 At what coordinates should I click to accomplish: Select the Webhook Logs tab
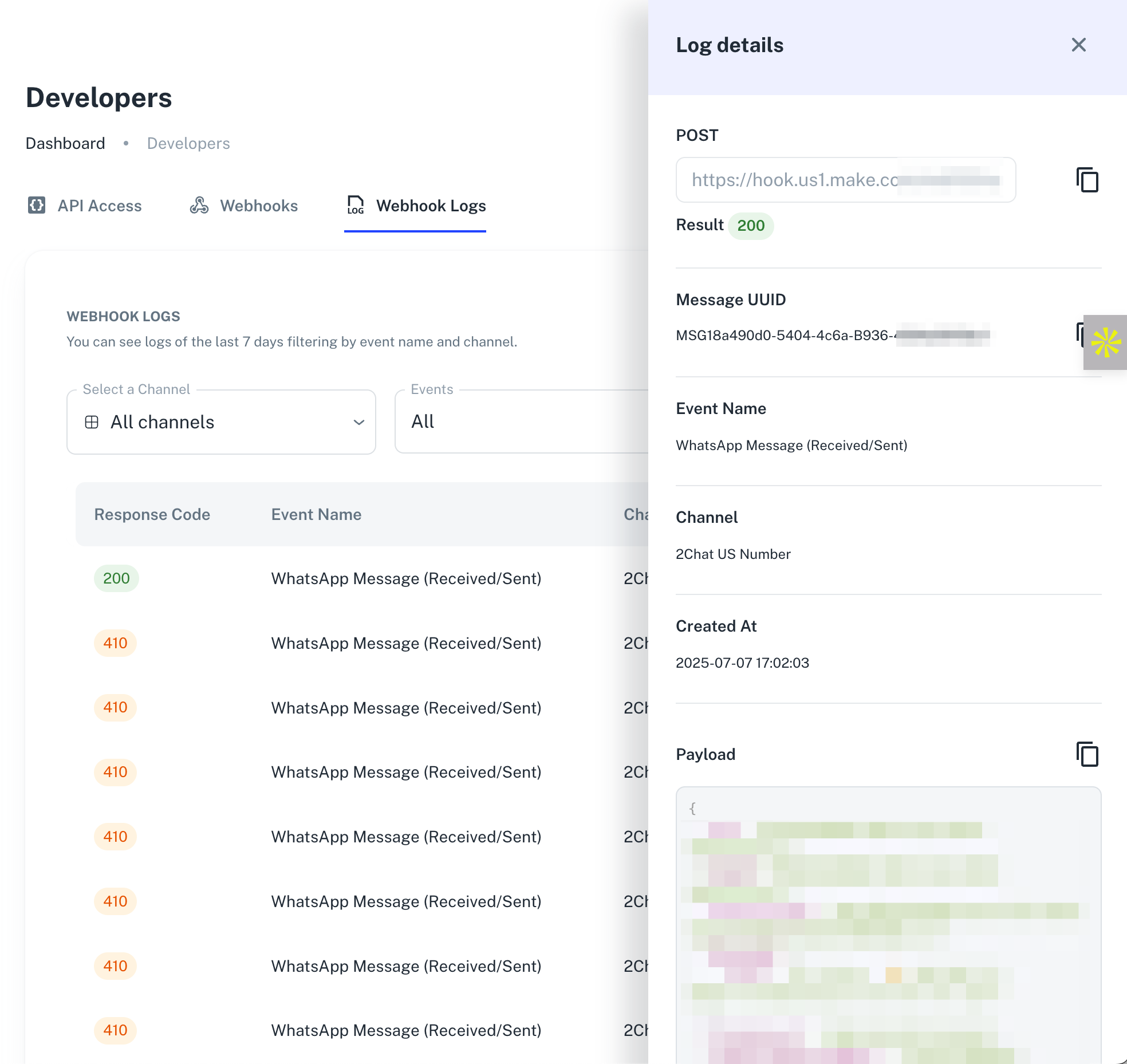pos(416,206)
